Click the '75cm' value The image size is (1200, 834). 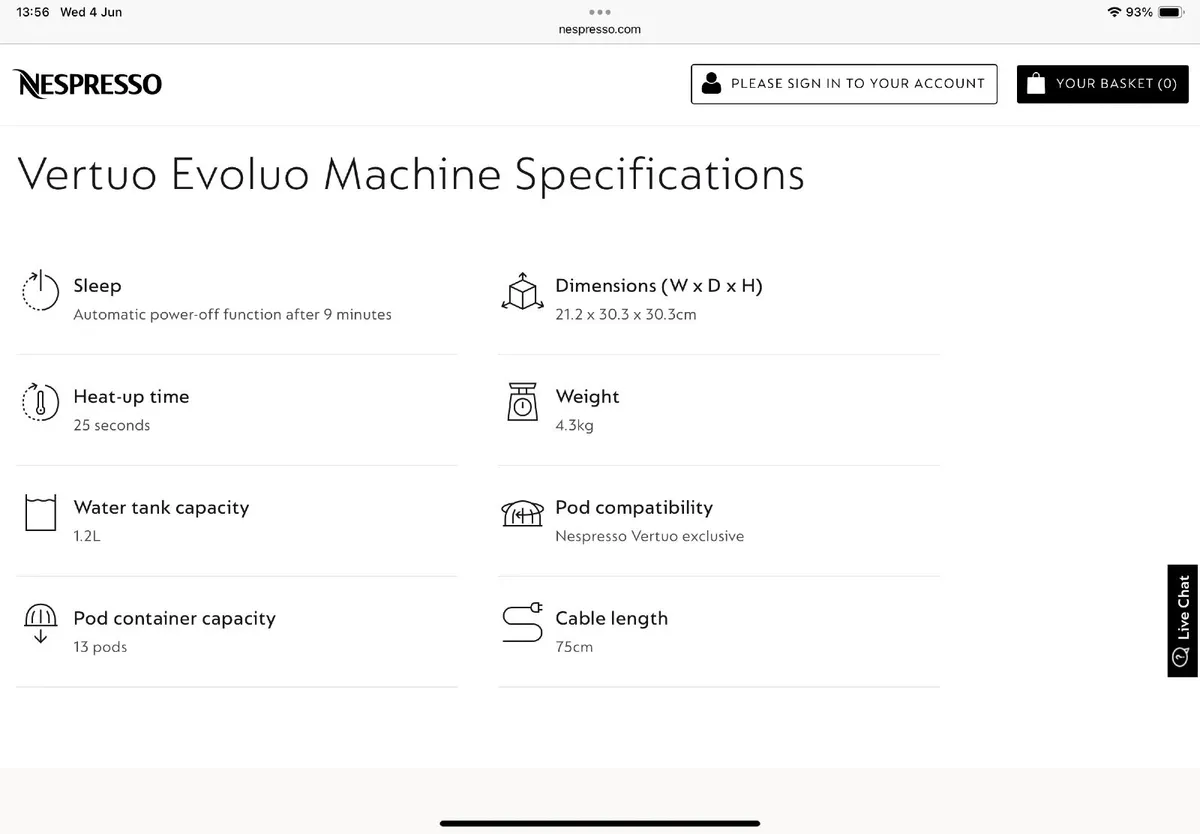pos(574,647)
